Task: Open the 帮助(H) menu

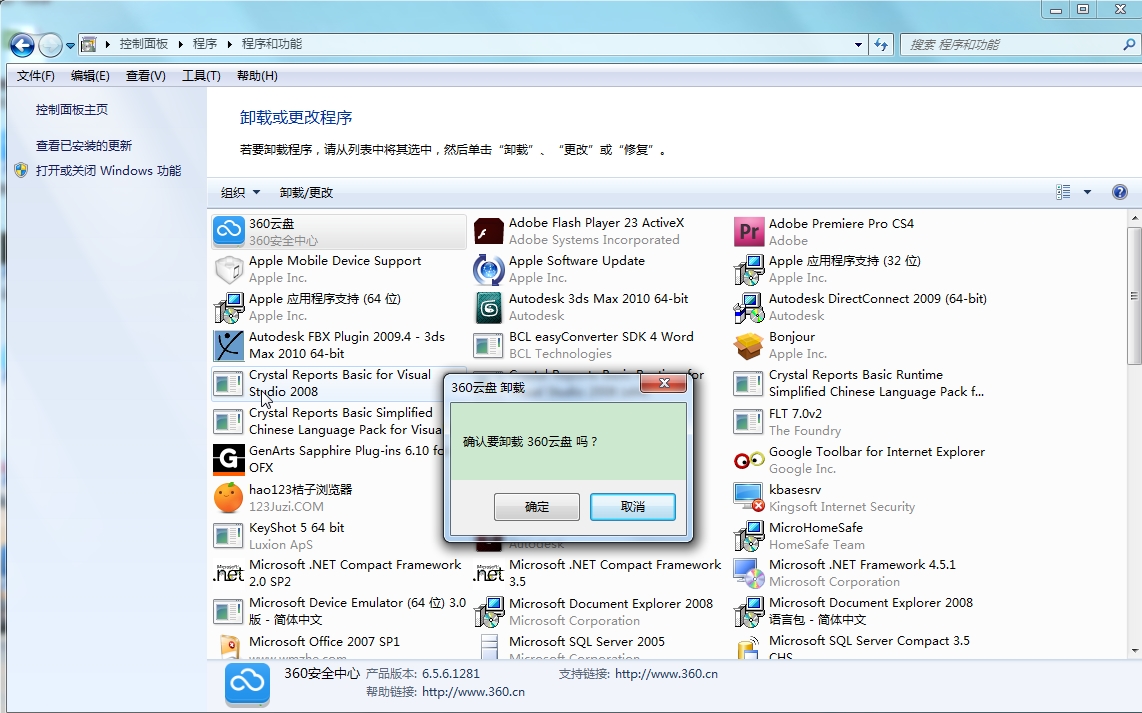Action: point(257,76)
